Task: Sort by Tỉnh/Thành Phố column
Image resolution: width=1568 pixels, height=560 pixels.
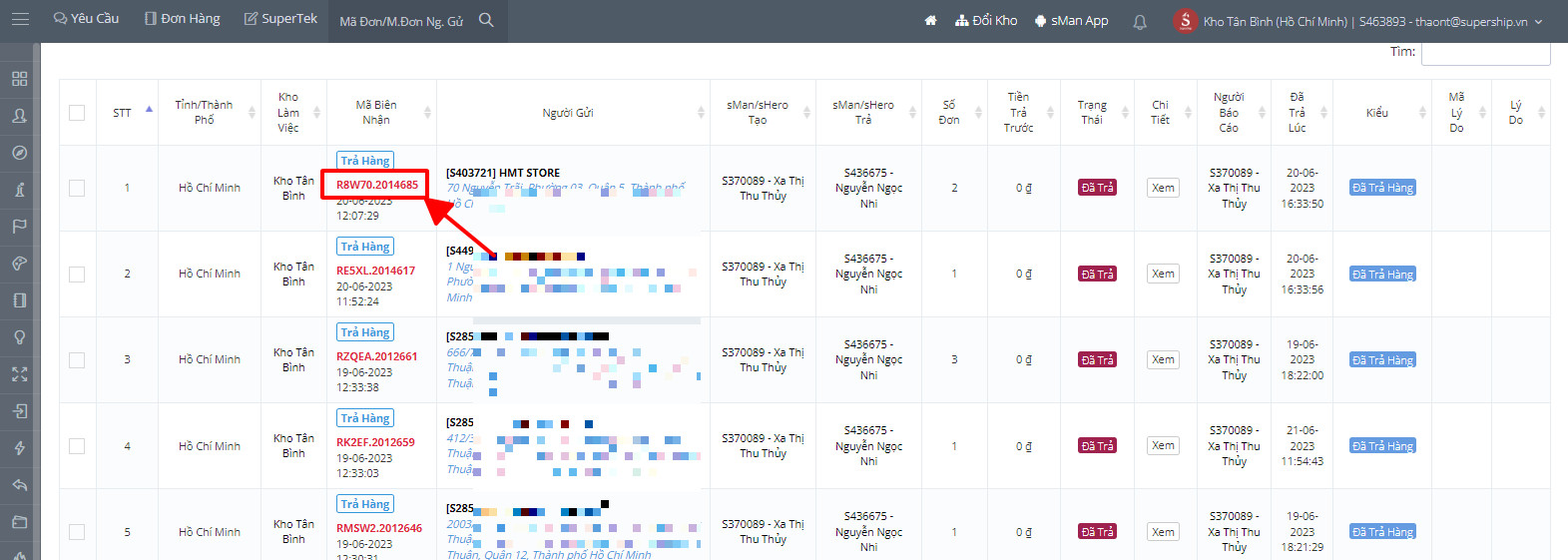Action: [253, 113]
